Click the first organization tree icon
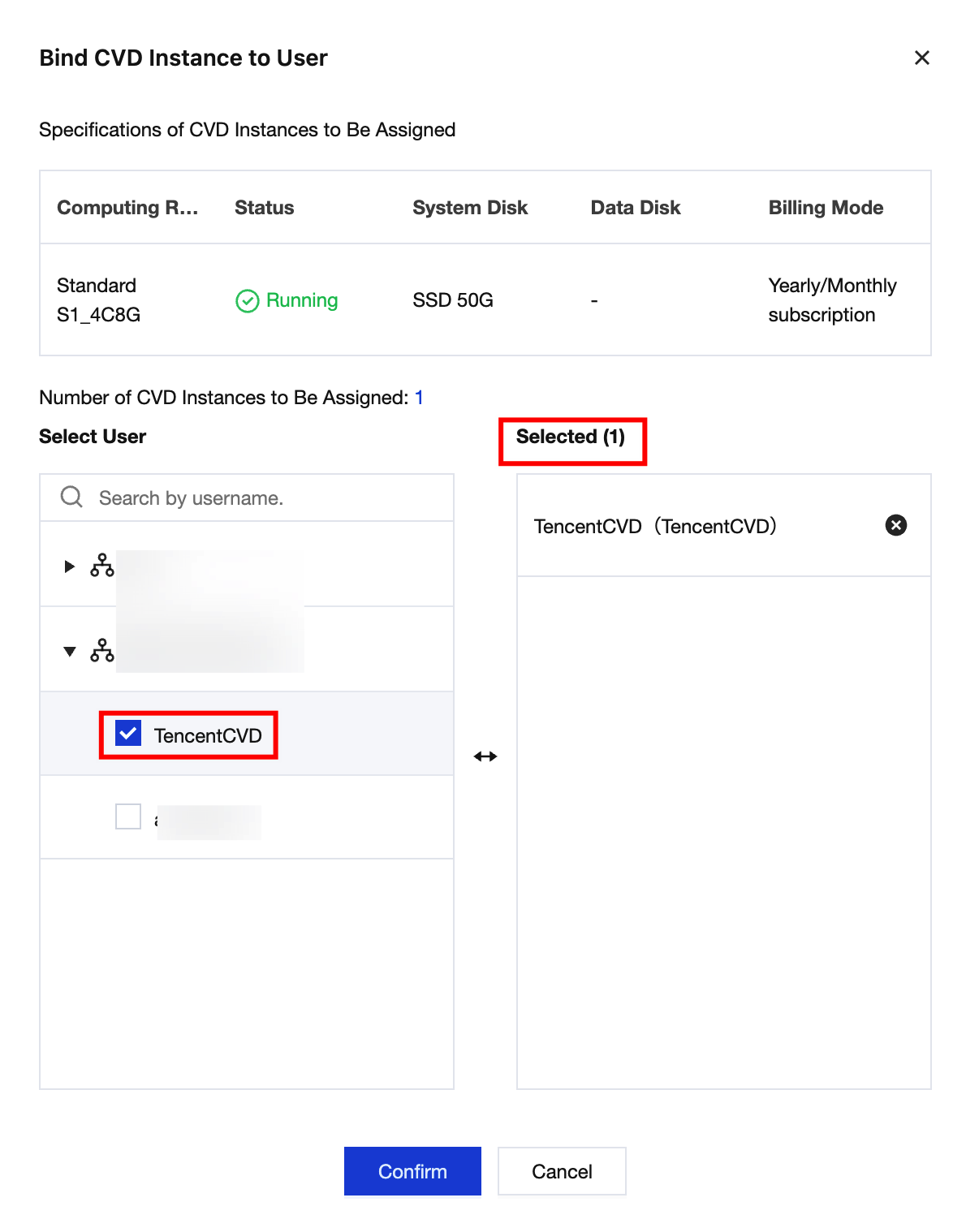Viewport: 966px width, 1232px height. (102, 565)
